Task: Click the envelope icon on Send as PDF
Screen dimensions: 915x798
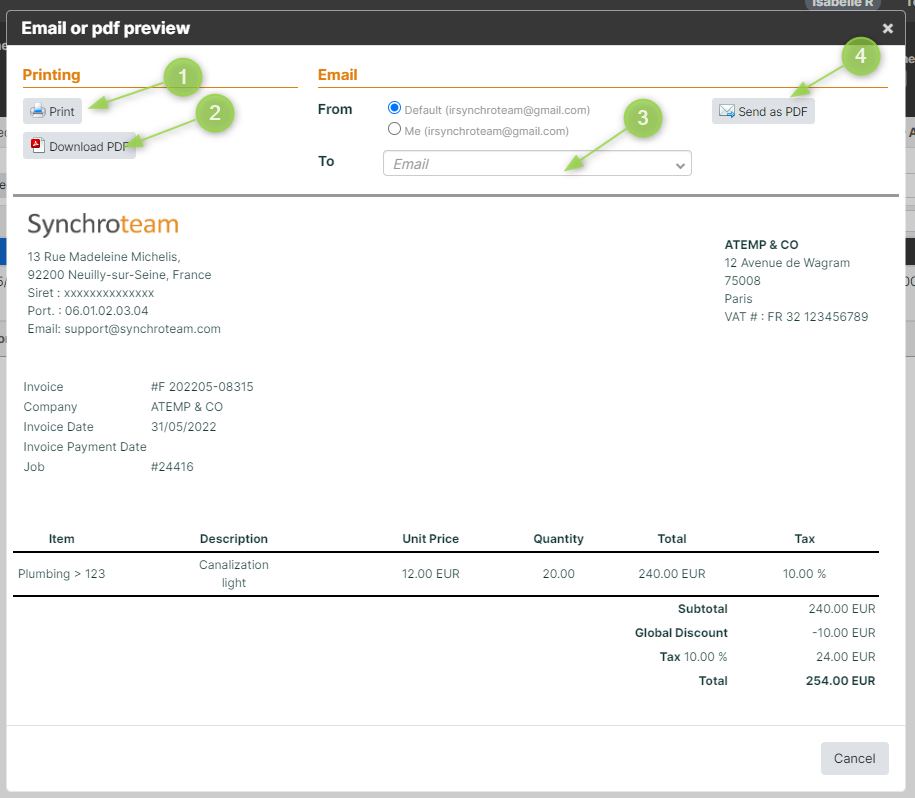Action: point(727,111)
